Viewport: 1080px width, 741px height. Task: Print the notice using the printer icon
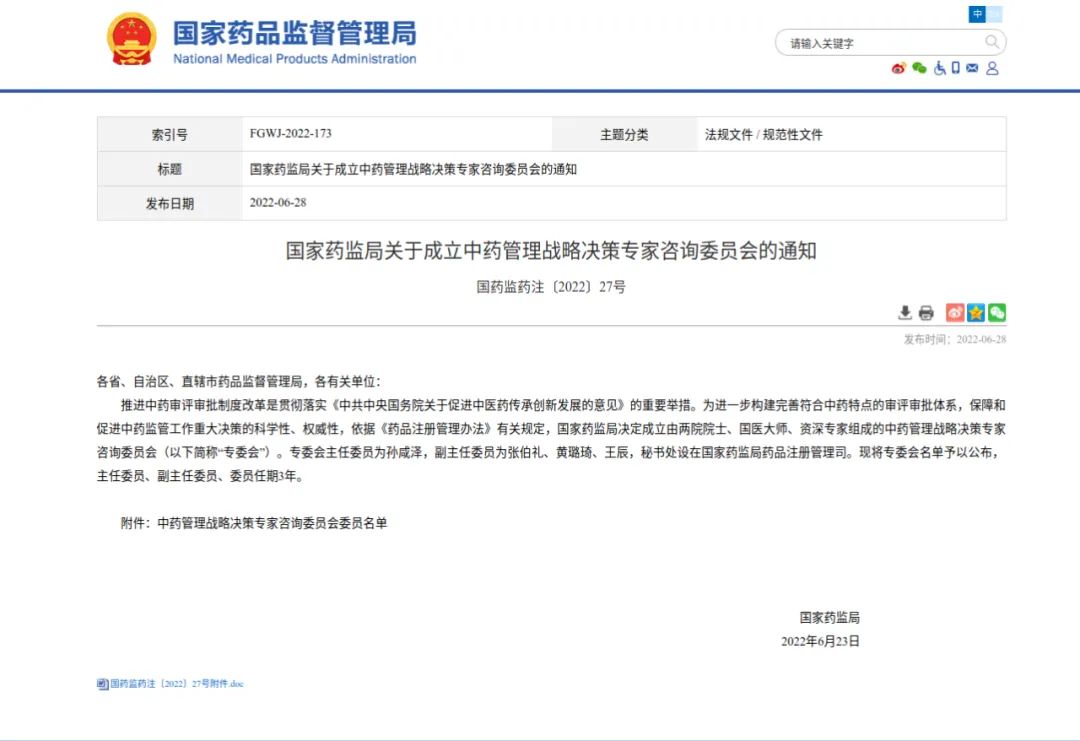pos(926,313)
